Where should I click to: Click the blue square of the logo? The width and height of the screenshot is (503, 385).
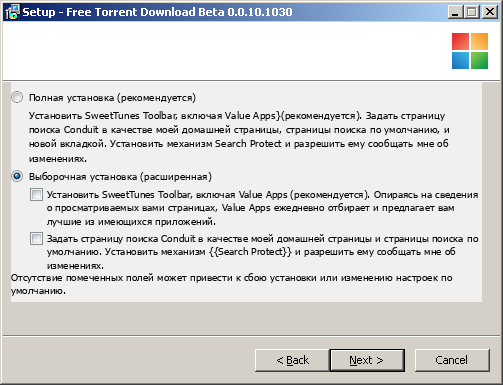(x=460, y=60)
